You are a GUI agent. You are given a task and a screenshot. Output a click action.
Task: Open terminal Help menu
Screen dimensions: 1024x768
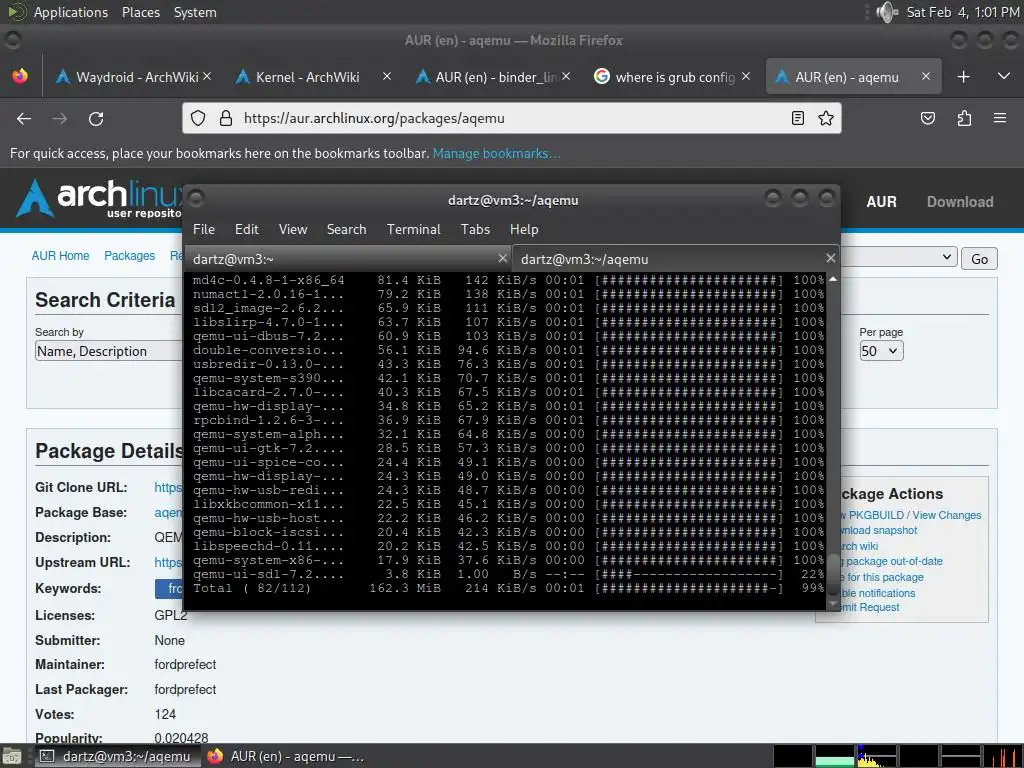point(524,229)
